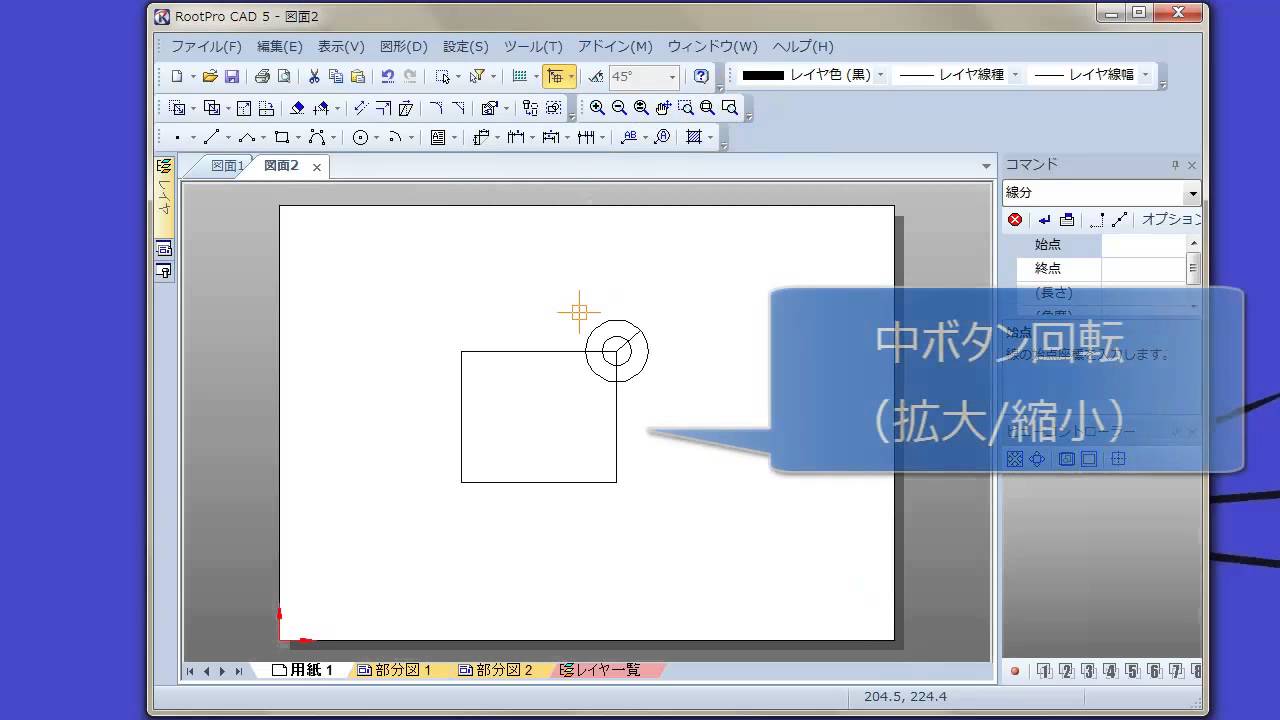Select the pan hand tool
The height and width of the screenshot is (720, 1280).
[663, 108]
